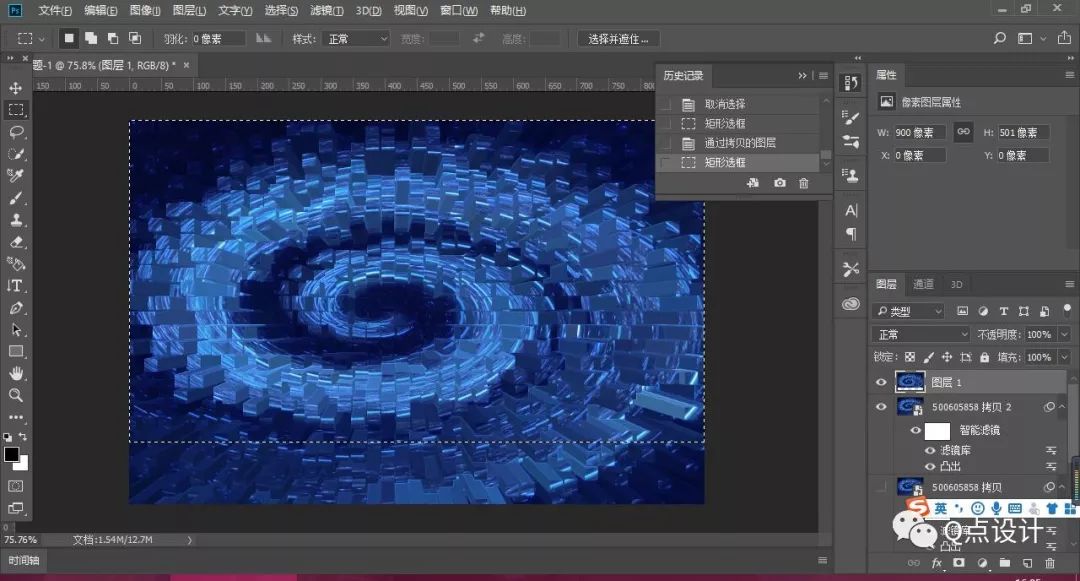Click the new snapshot camera icon in History
1080x581 pixels.
[780, 183]
